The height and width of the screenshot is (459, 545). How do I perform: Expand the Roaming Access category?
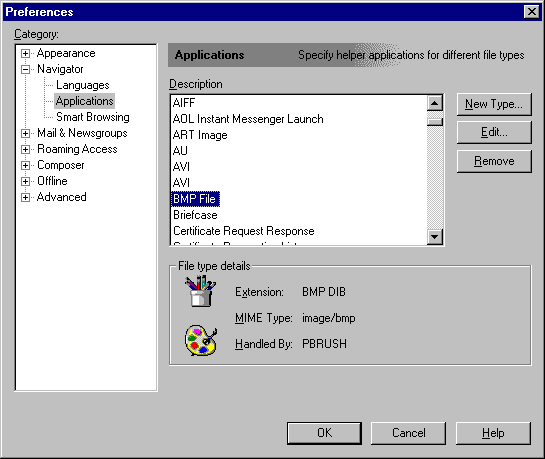pos(25,149)
